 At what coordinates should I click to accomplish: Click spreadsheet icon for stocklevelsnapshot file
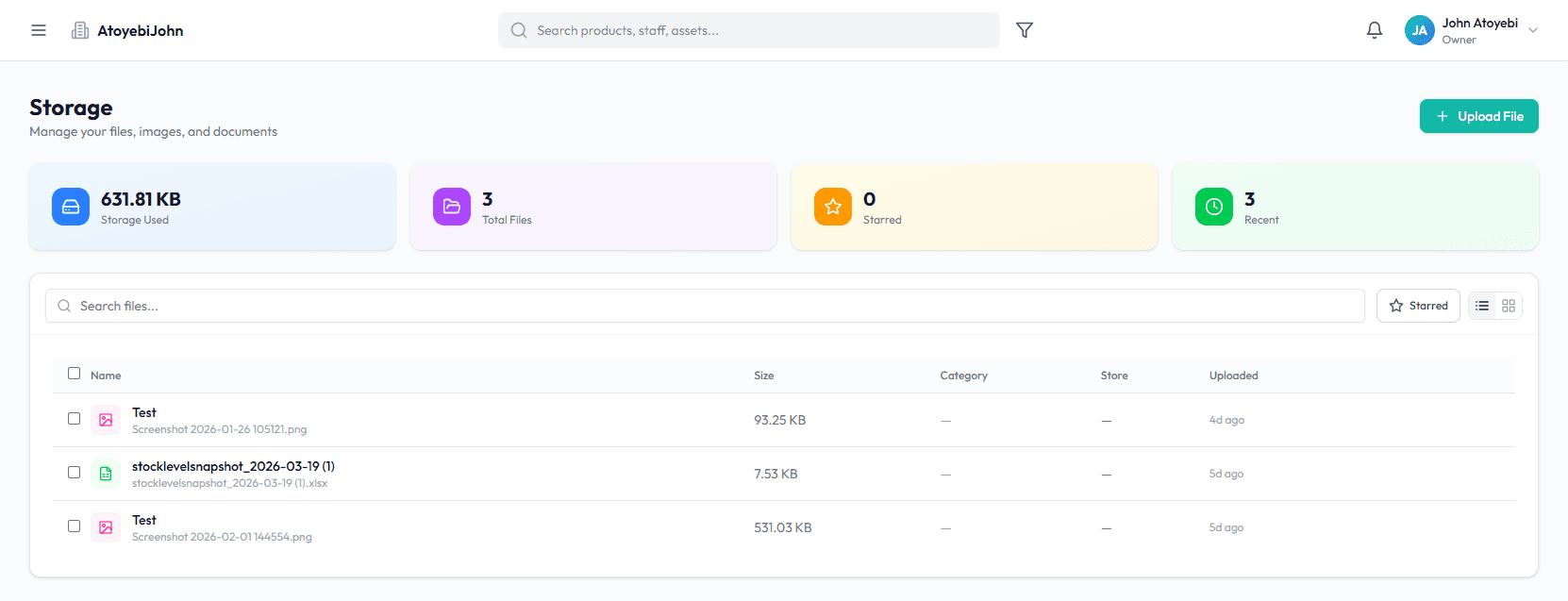coord(106,474)
